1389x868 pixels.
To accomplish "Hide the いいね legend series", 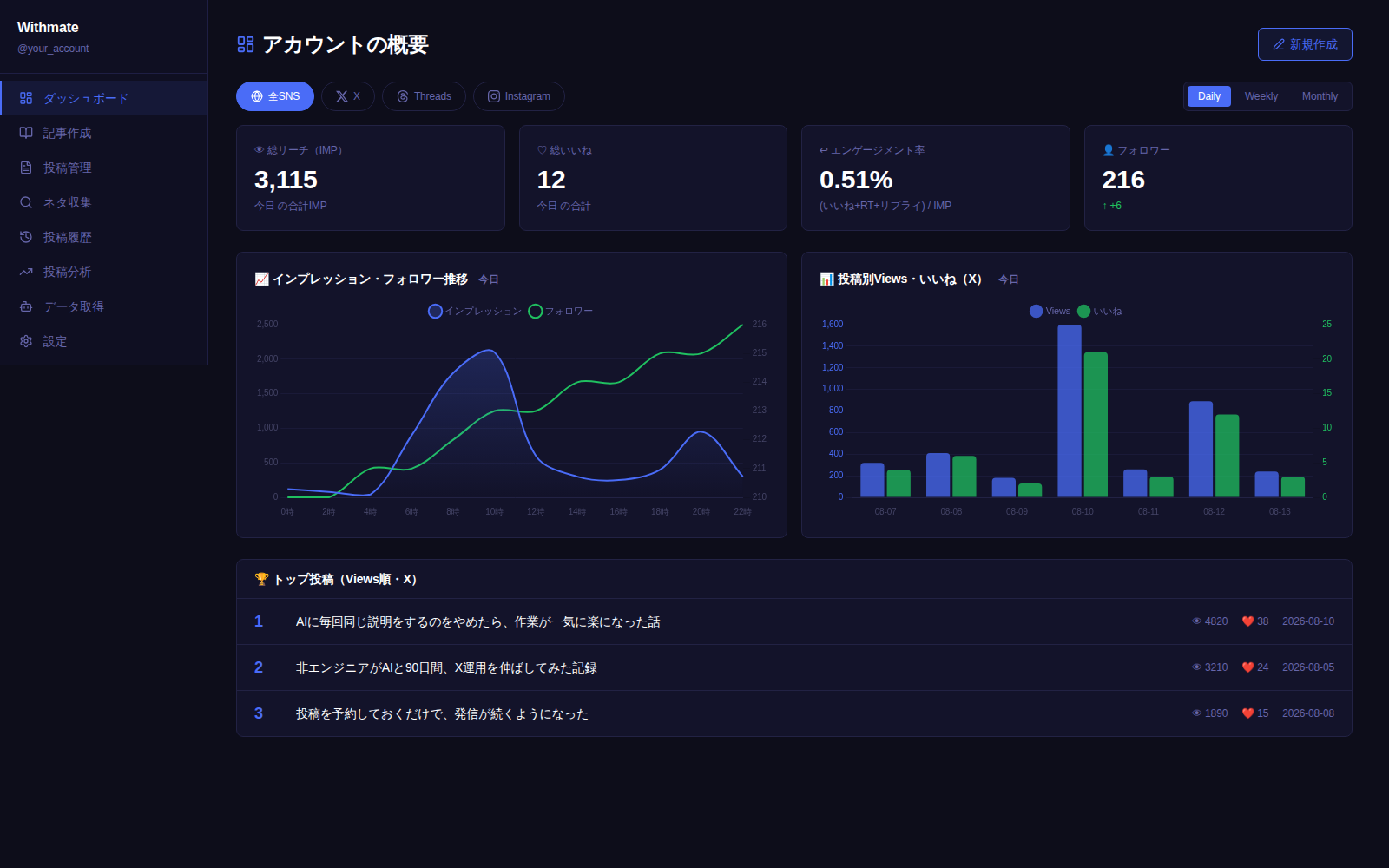I will [x=1100, y=311].
